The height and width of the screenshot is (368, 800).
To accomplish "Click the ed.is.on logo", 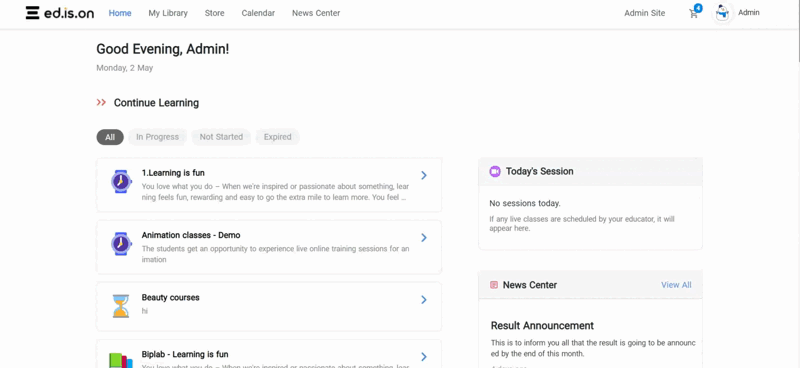I will pos(60,13).
